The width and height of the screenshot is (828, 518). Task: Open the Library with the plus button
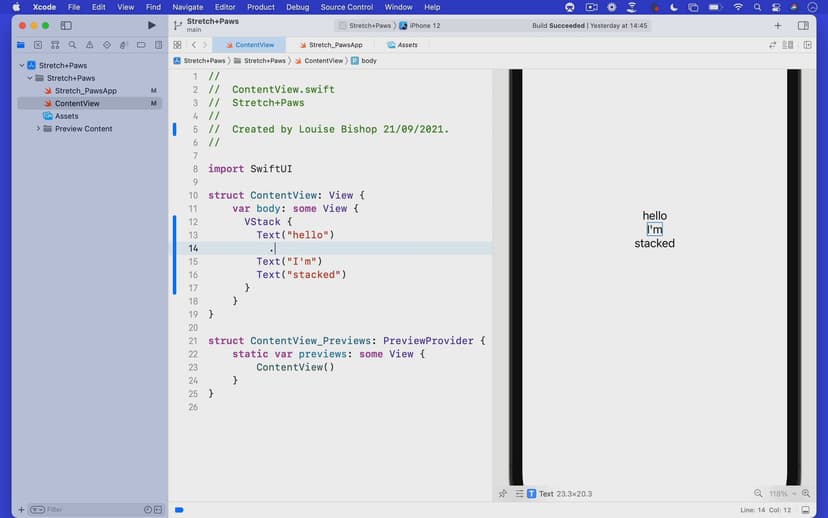tap(778, 25)
